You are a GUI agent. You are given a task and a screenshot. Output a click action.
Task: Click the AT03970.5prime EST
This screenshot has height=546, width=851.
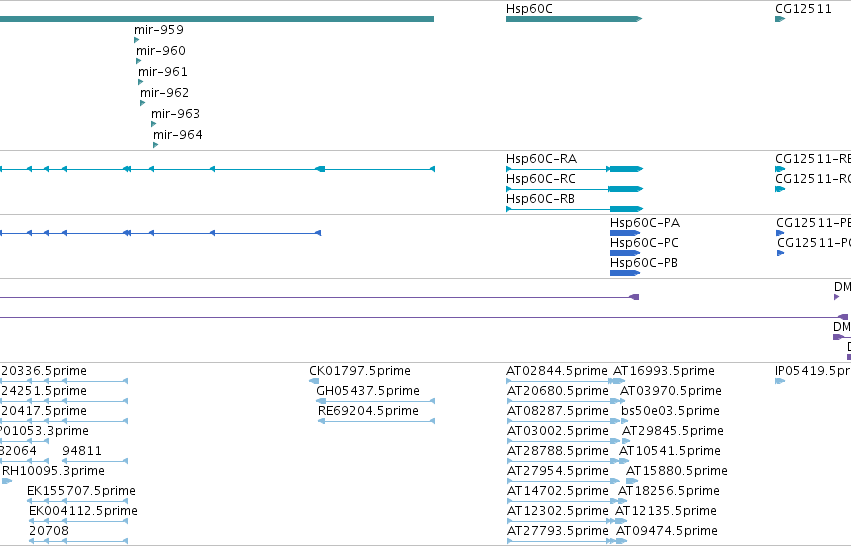[623, 401]
